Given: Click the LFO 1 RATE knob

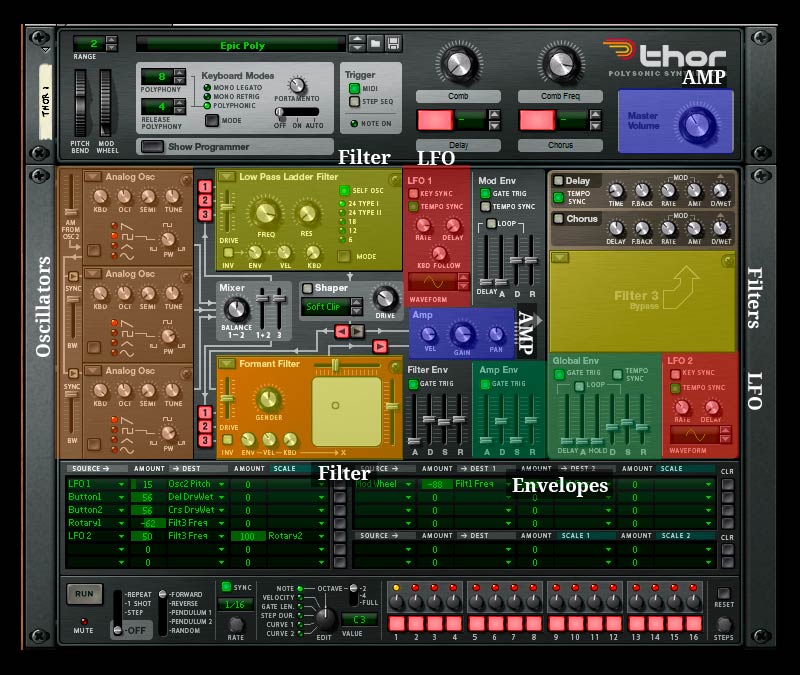Looking at the screenshot, I should 423,225.
